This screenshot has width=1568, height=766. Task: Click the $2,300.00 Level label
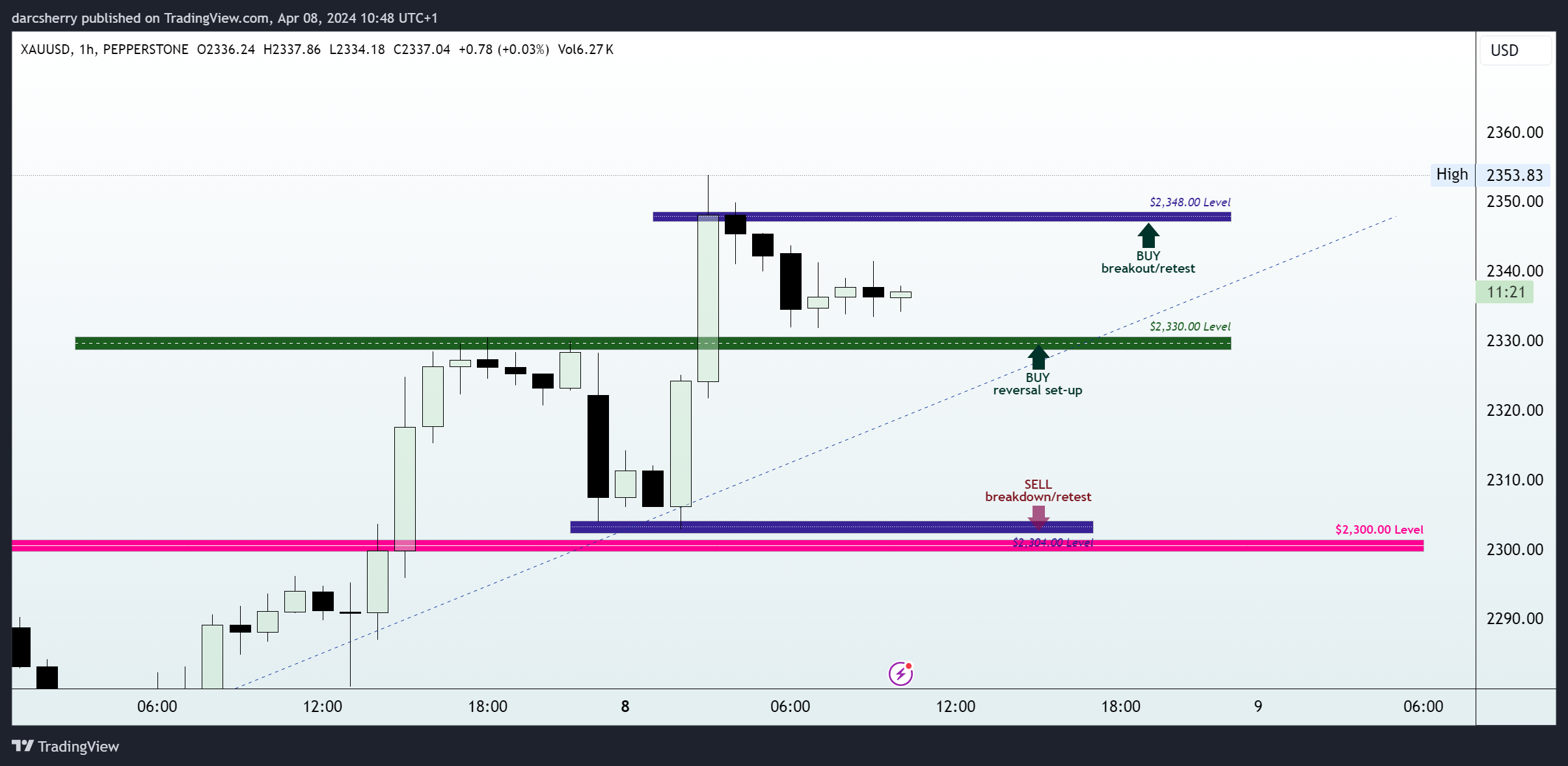[x=1379, y=530]
